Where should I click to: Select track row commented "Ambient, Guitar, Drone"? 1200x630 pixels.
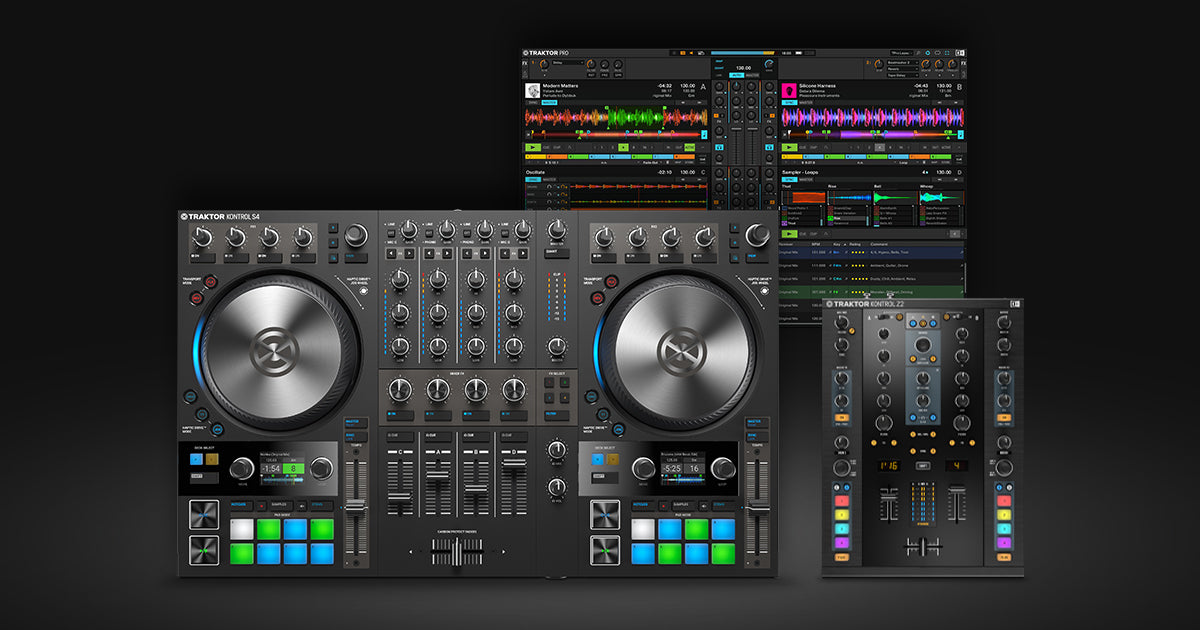(871, 266)
